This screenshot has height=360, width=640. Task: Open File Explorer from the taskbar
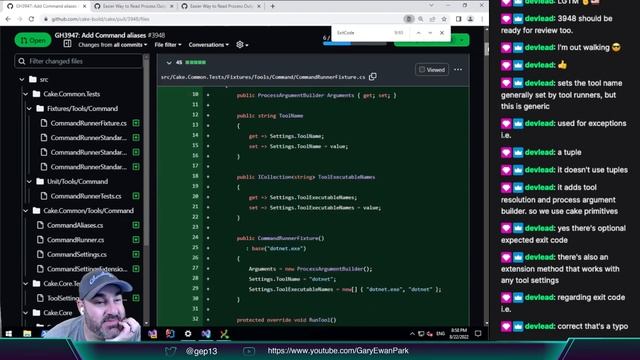pos(27,334)
